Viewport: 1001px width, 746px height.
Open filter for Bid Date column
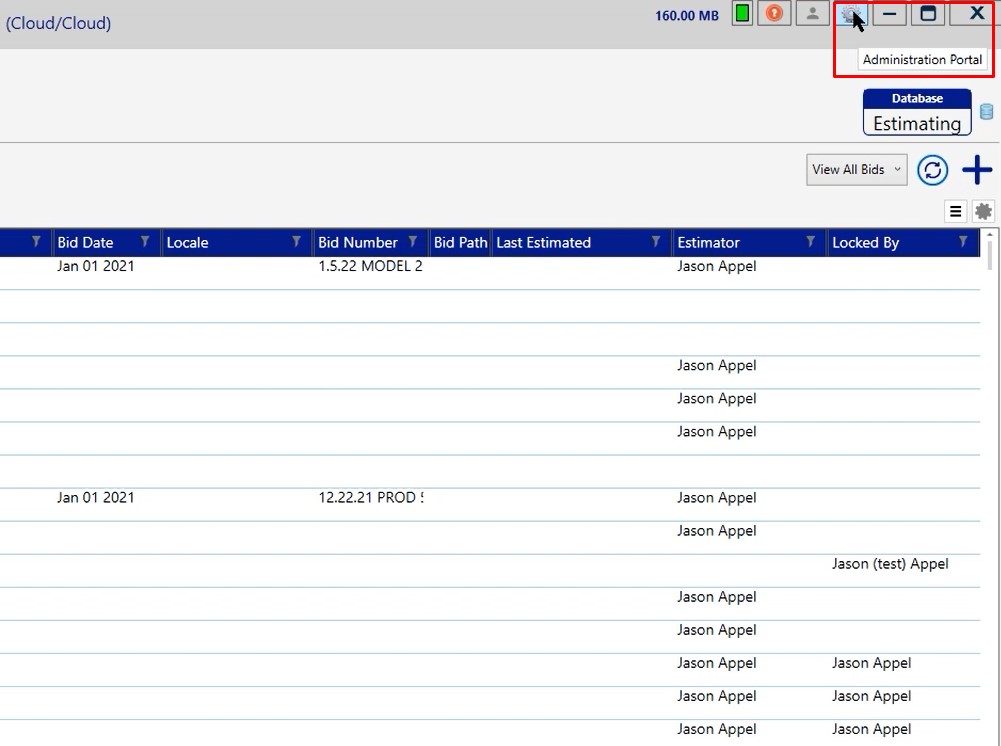(145, 242)
